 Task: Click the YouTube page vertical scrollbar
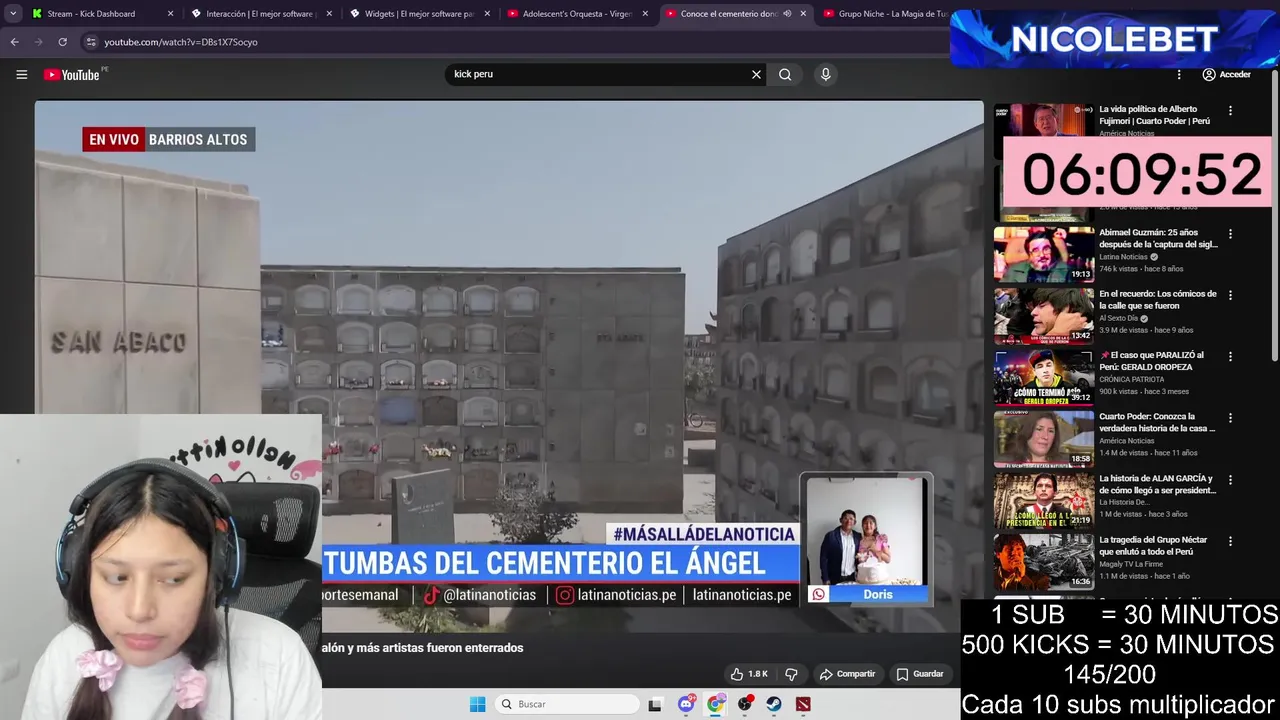1274,215
